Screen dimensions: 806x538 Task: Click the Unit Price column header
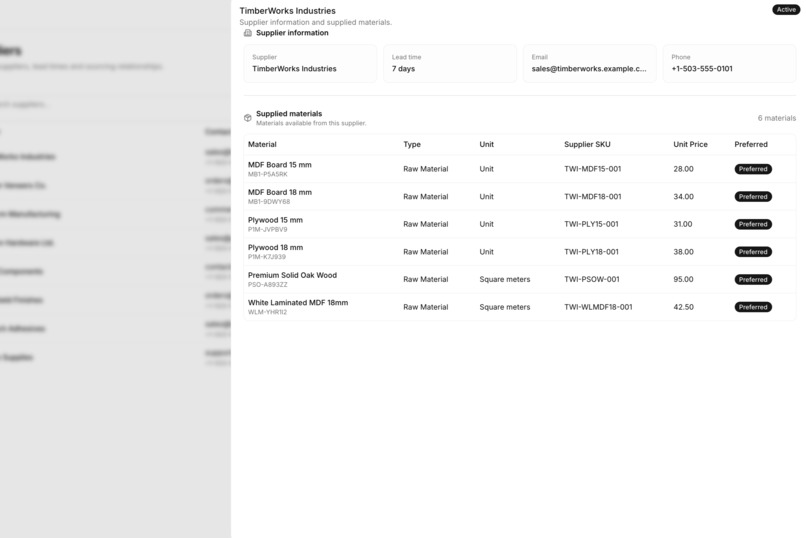(x=690, y=144)
